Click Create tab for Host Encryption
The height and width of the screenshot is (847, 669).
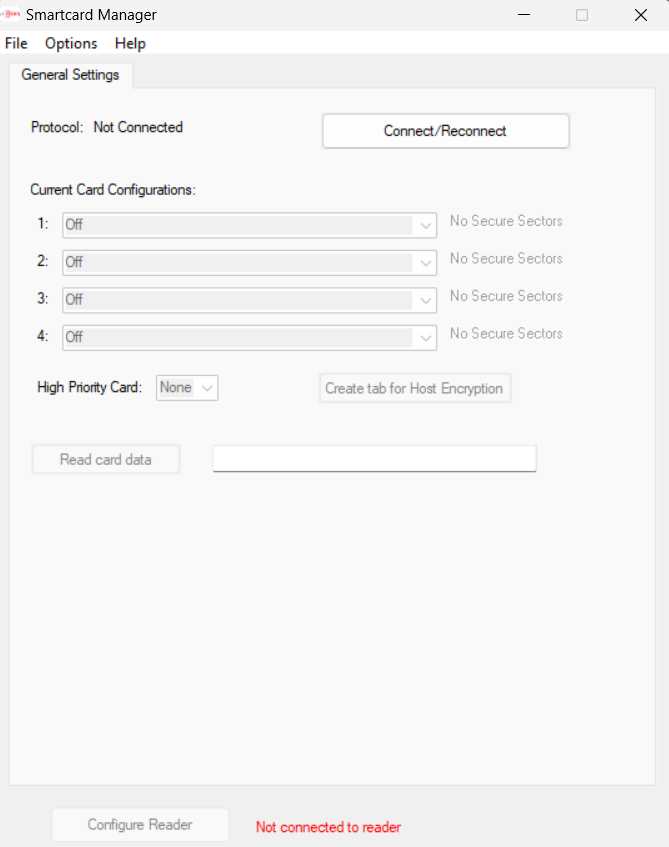414,388
